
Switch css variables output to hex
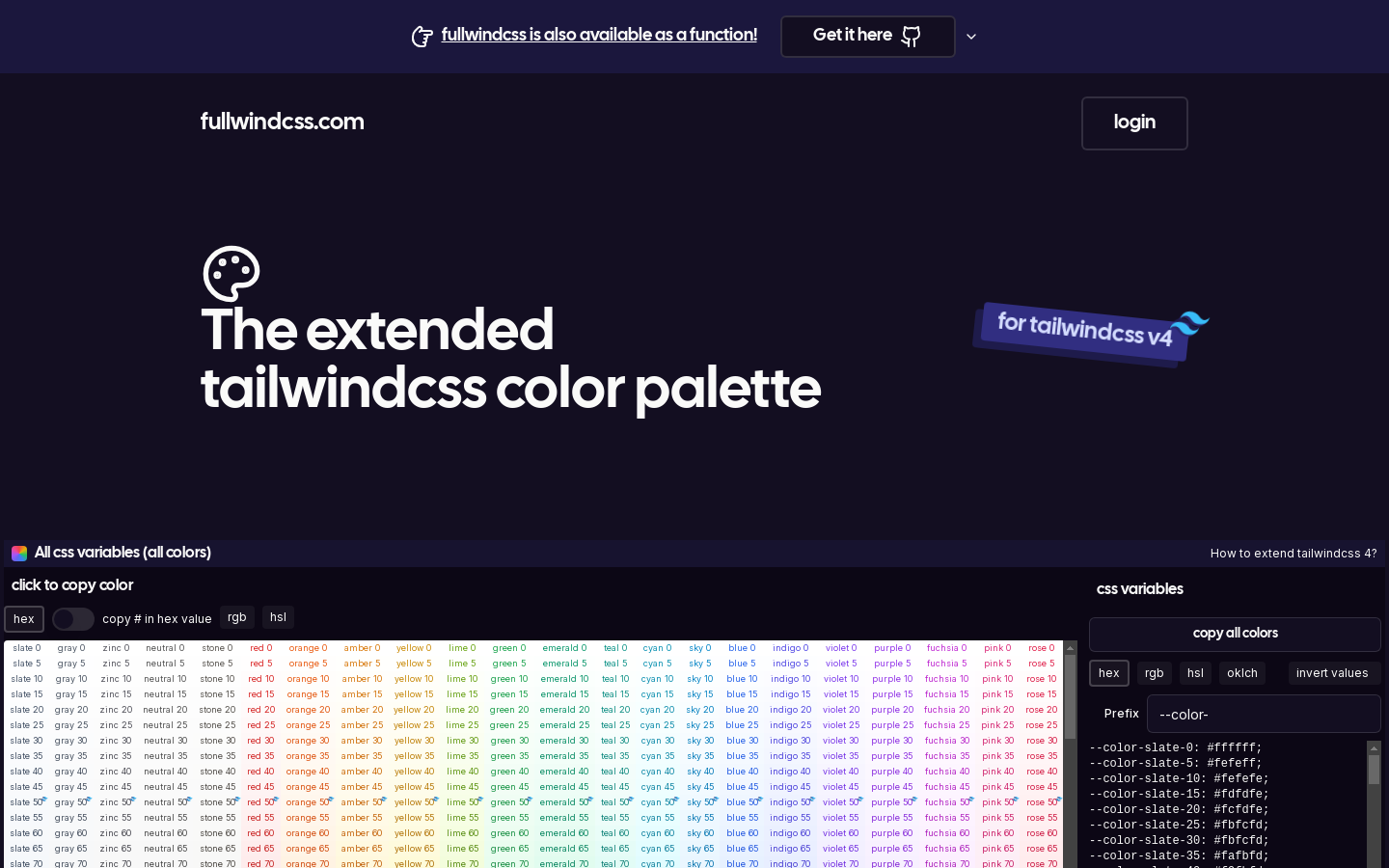point(1109,673)
